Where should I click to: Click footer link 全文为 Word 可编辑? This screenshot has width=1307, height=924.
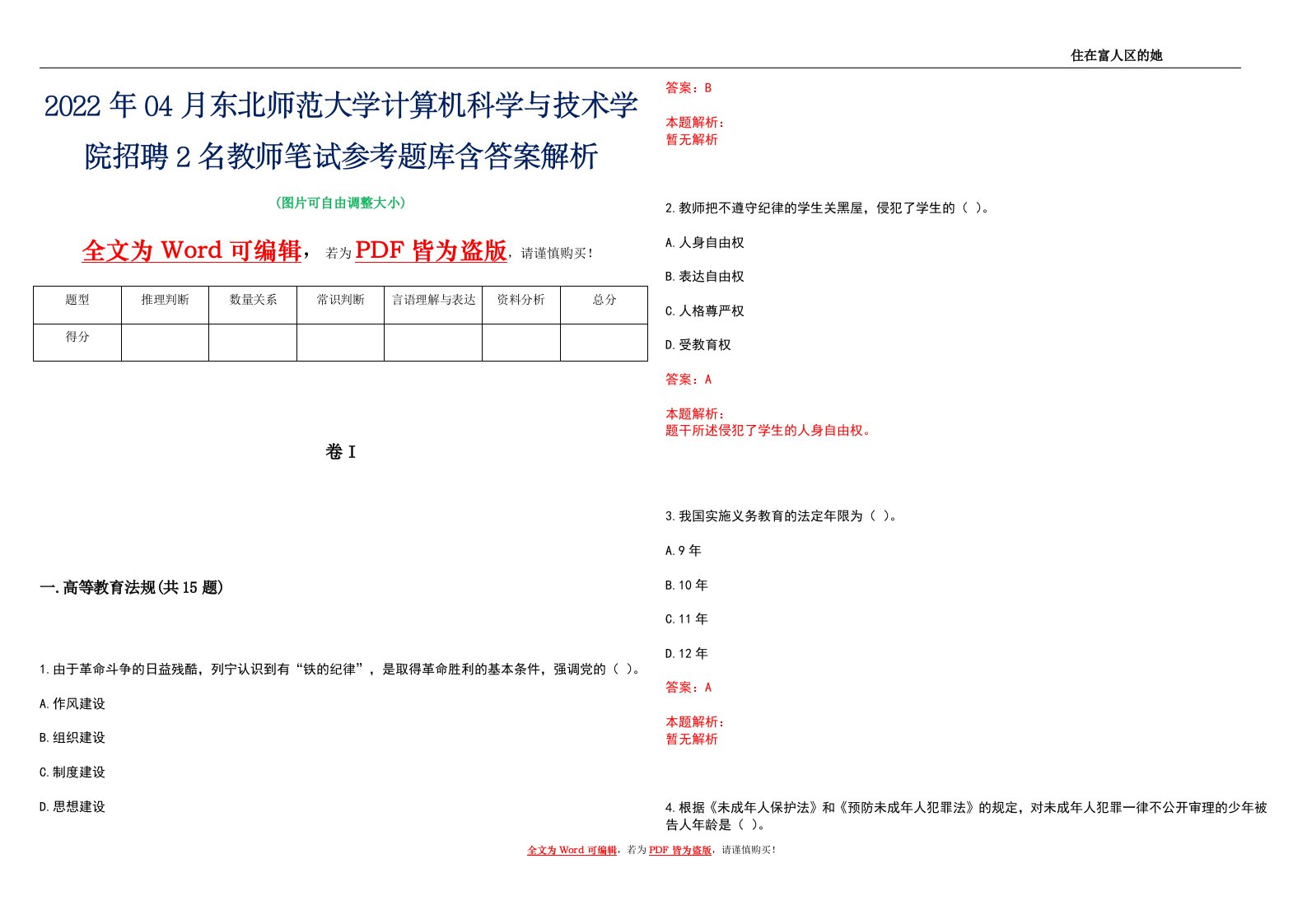572,850
